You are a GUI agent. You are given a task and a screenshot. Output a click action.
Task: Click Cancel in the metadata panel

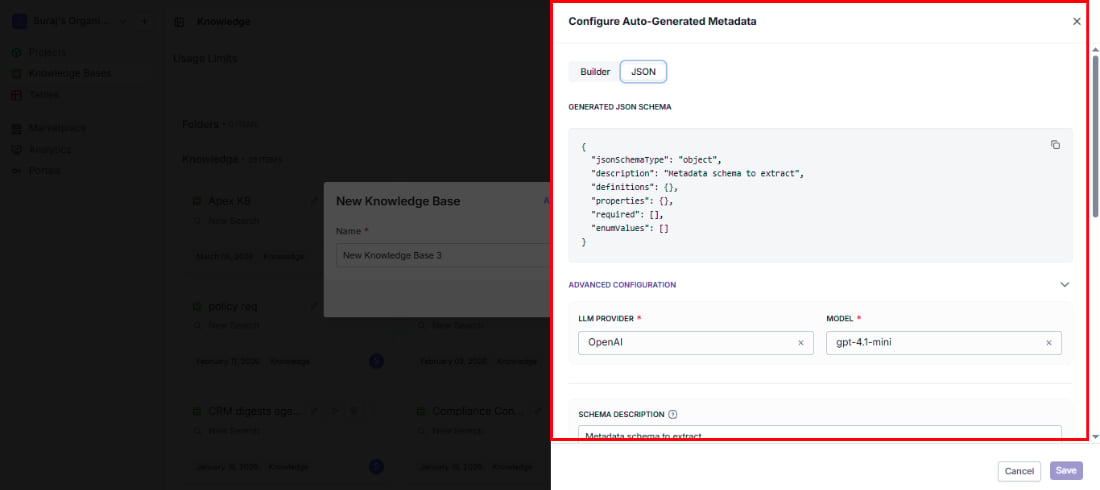click(1019, 471)
